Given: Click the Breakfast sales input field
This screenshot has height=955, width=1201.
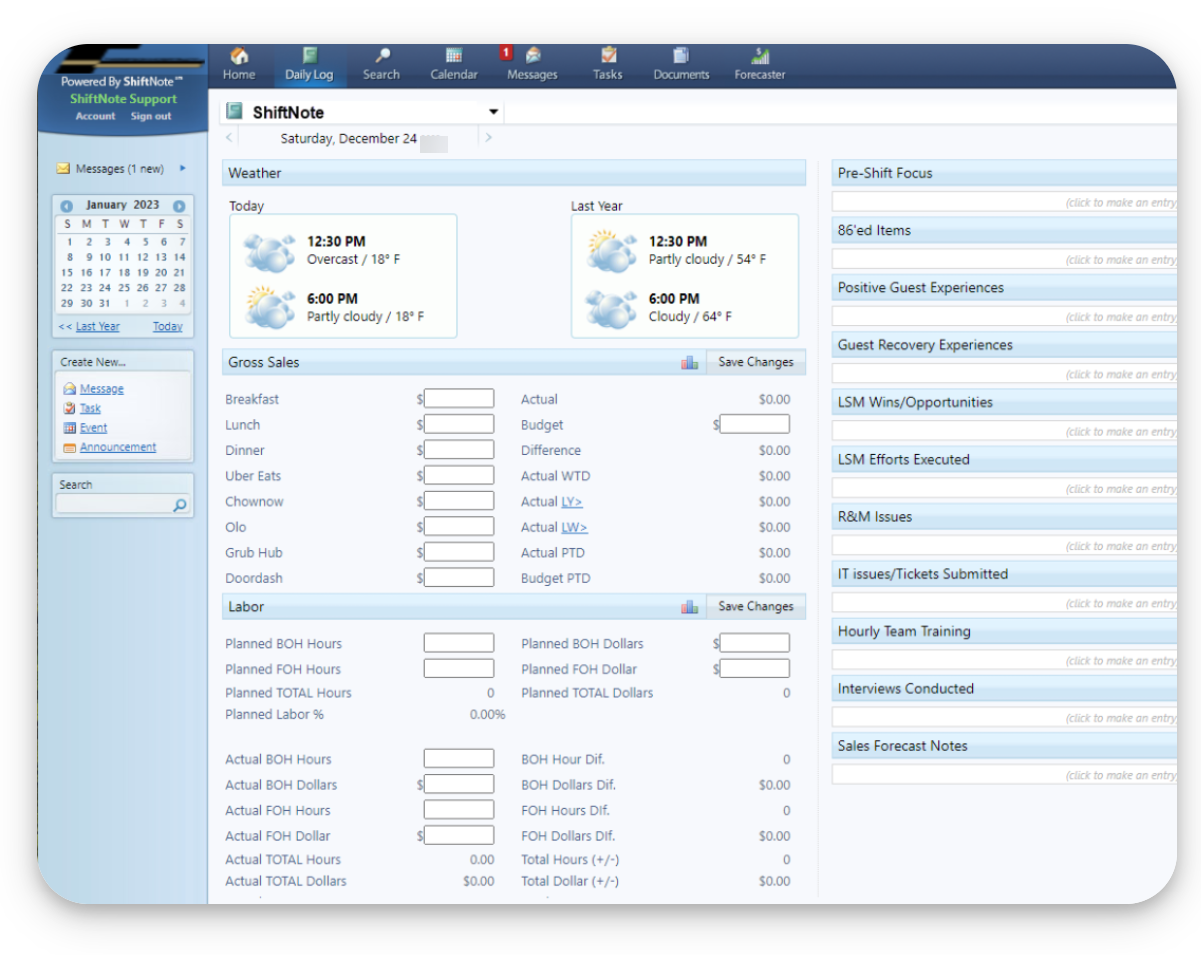Looking at the screenshot, I should [x=459, y=399].
